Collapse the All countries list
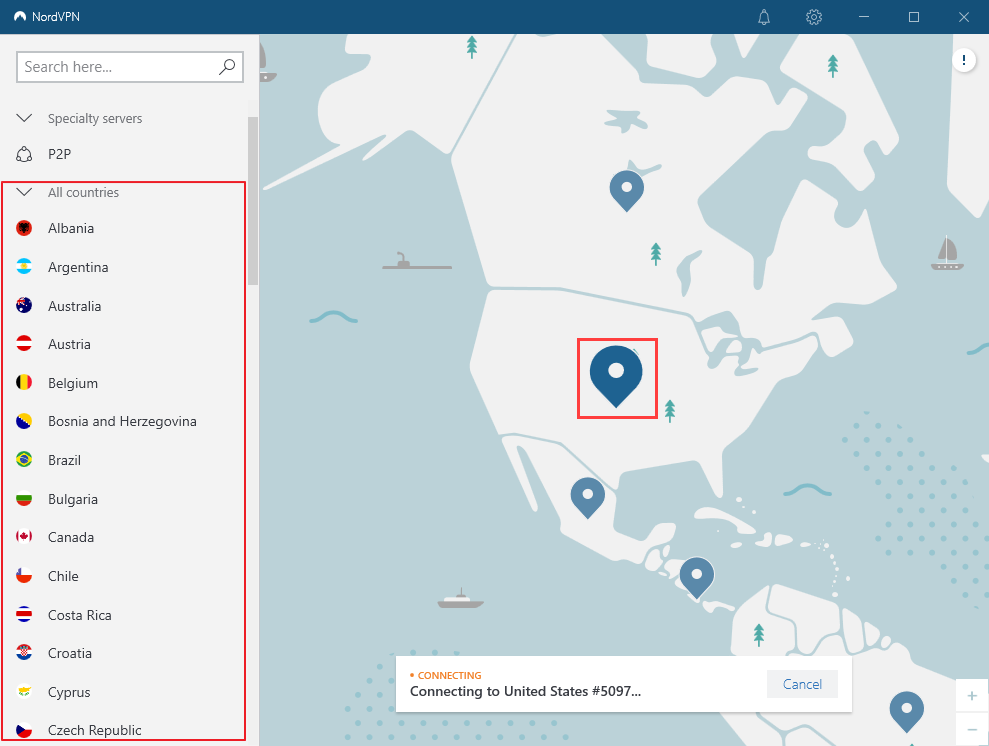 [25, 192]
